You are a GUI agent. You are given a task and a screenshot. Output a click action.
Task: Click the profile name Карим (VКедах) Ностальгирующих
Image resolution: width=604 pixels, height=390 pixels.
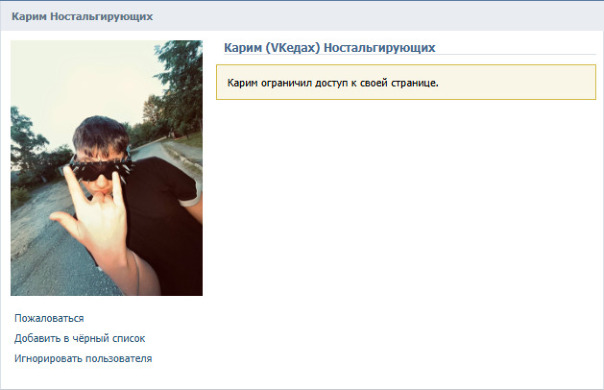(x=329, y=48)
